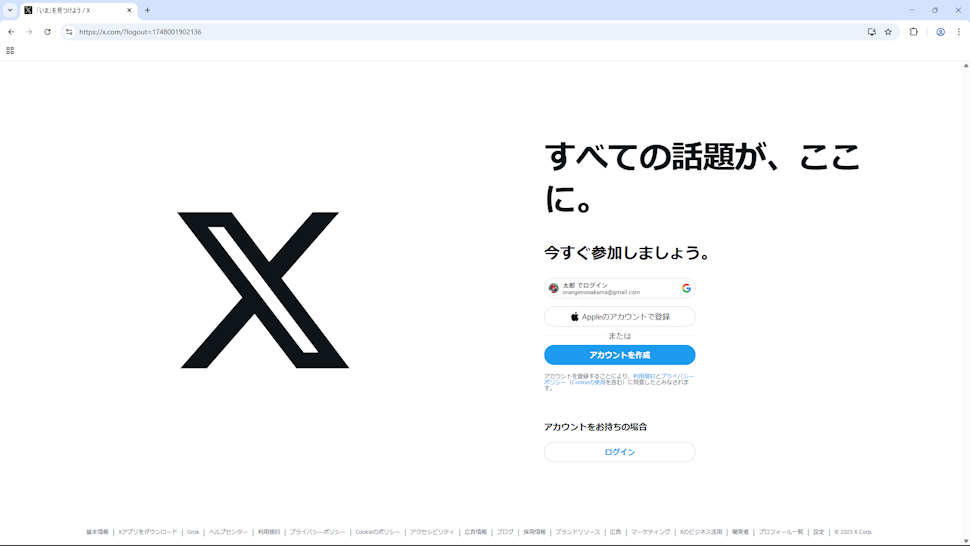Click the scrollbar up arrow
The height and width of the screenshot is (546, 970).
(966, 65)
